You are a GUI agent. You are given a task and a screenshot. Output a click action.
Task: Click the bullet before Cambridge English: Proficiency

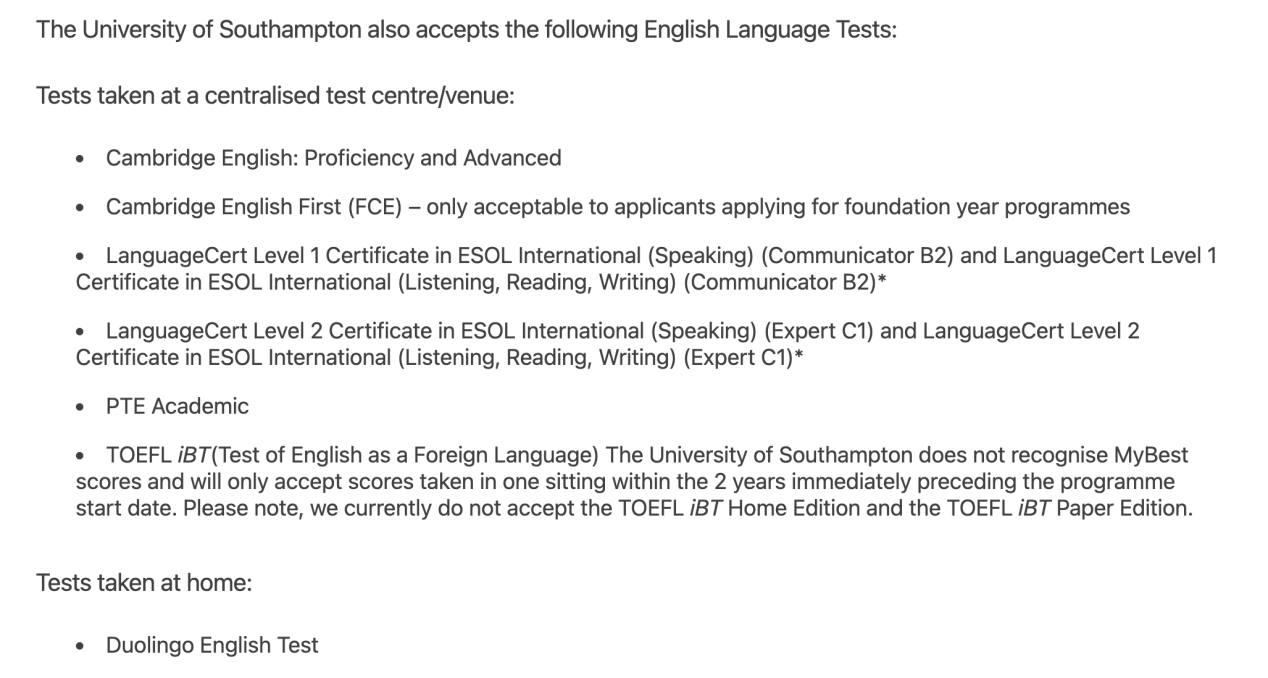pos(81,160)
